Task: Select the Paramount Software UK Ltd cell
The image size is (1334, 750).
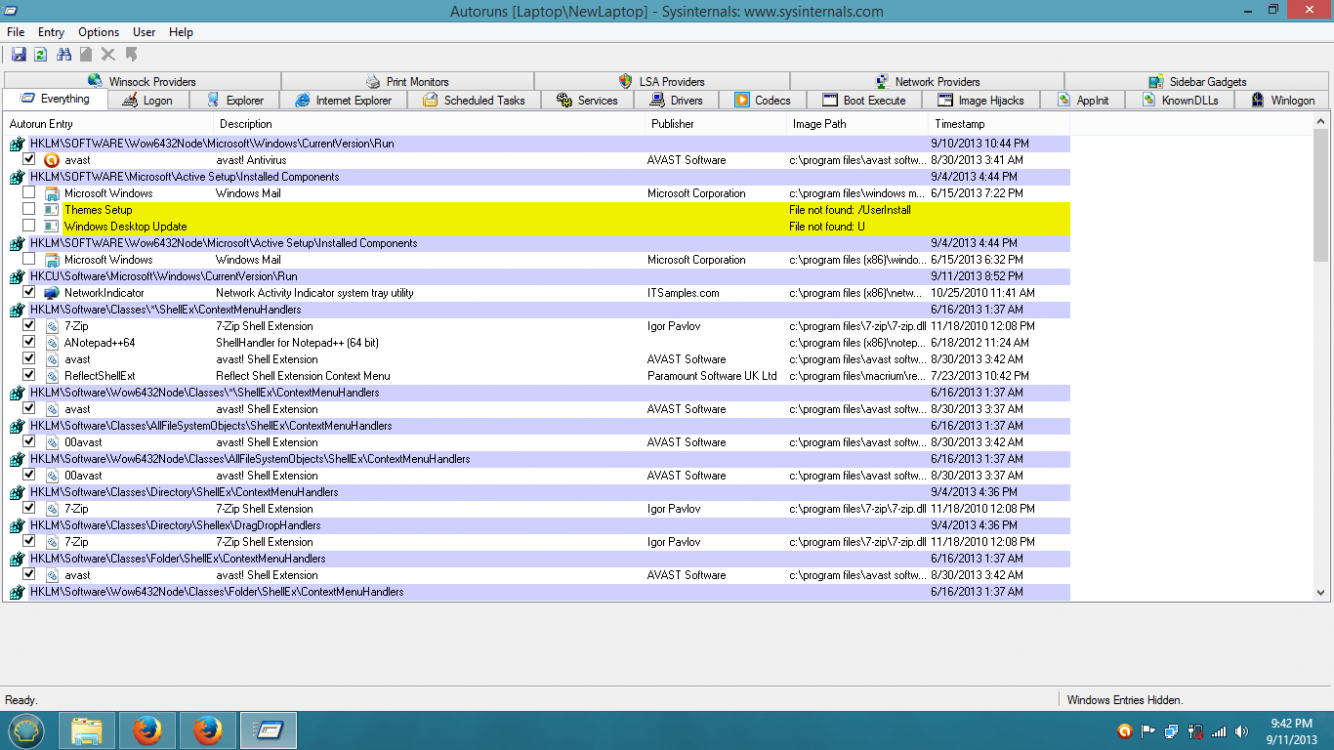Action: coord(712,376)
